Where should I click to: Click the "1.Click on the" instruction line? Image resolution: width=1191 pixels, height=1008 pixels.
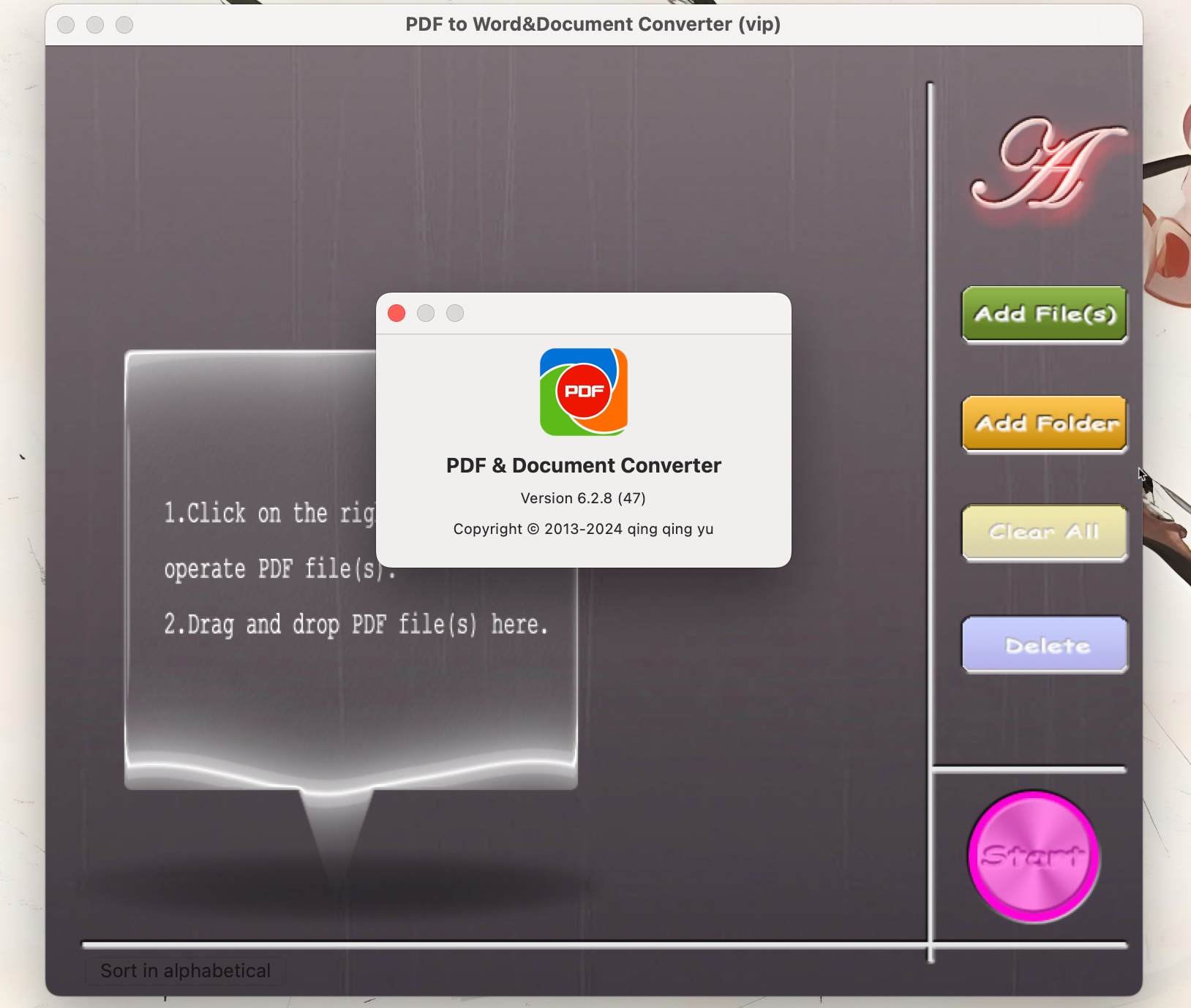pos(269,513)
